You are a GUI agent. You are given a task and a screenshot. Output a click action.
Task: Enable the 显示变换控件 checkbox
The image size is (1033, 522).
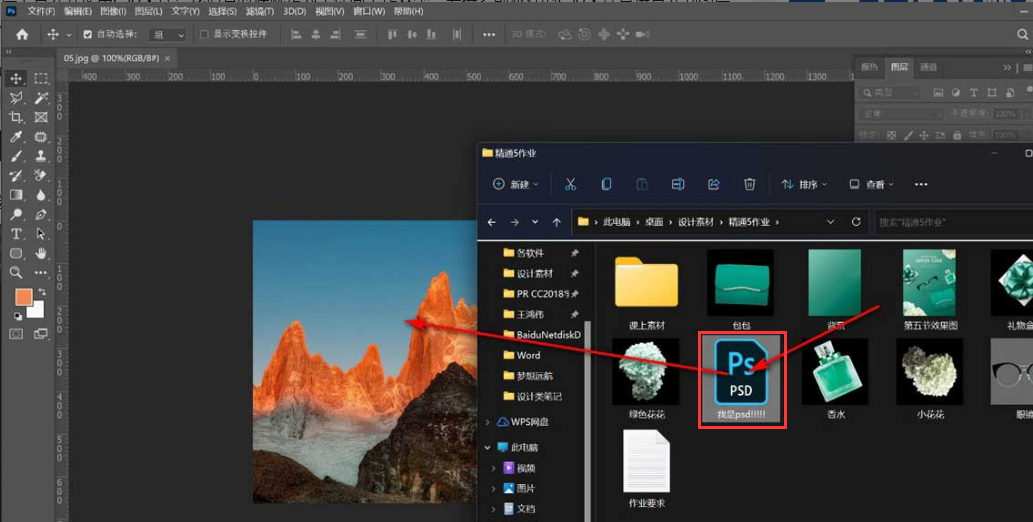[x=205, y=34]
